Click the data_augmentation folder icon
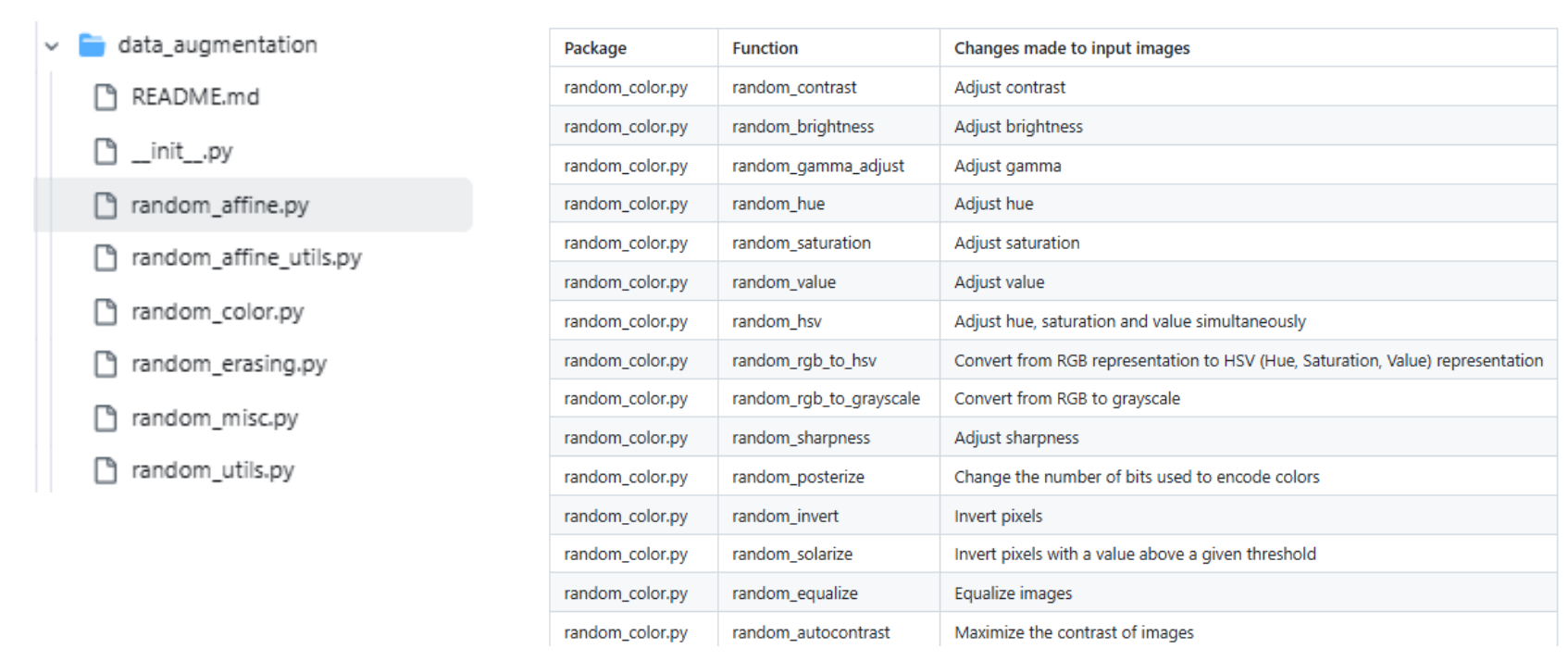 coord(92,44)
